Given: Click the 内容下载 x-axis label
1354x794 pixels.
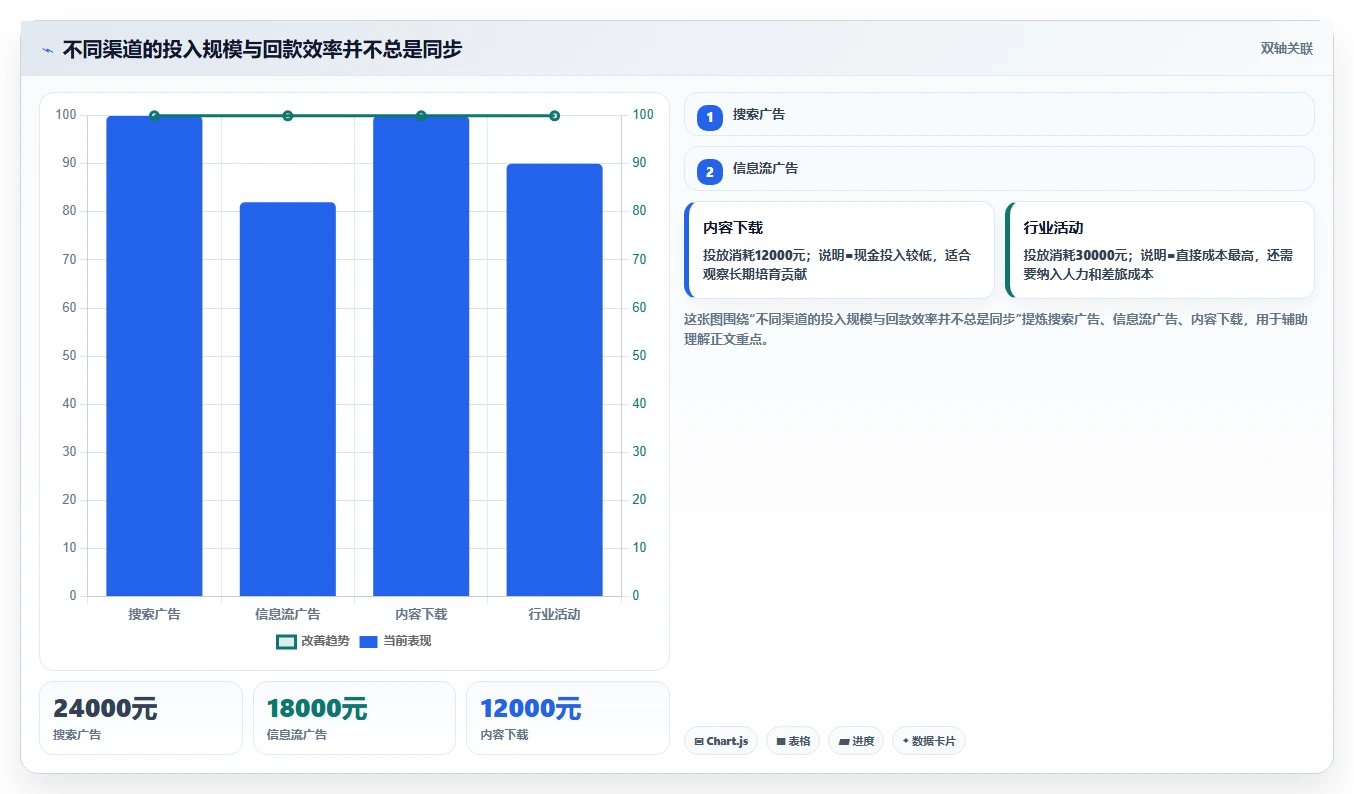Looking at the screenshot, I should pos(421,614).
